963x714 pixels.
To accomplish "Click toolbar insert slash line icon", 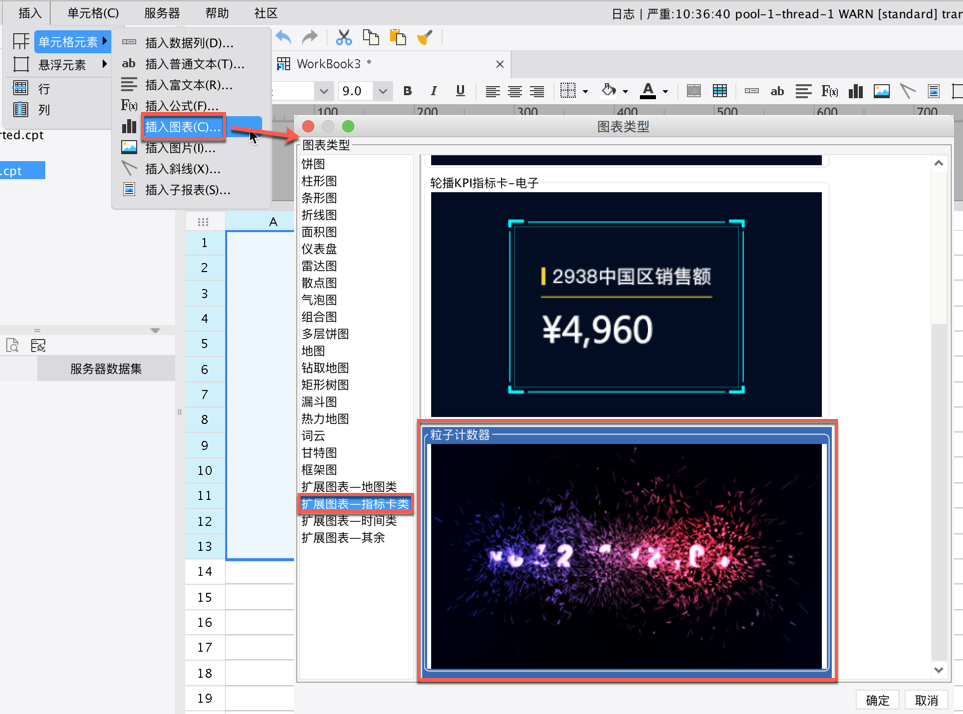I will [x=908, y=91].
